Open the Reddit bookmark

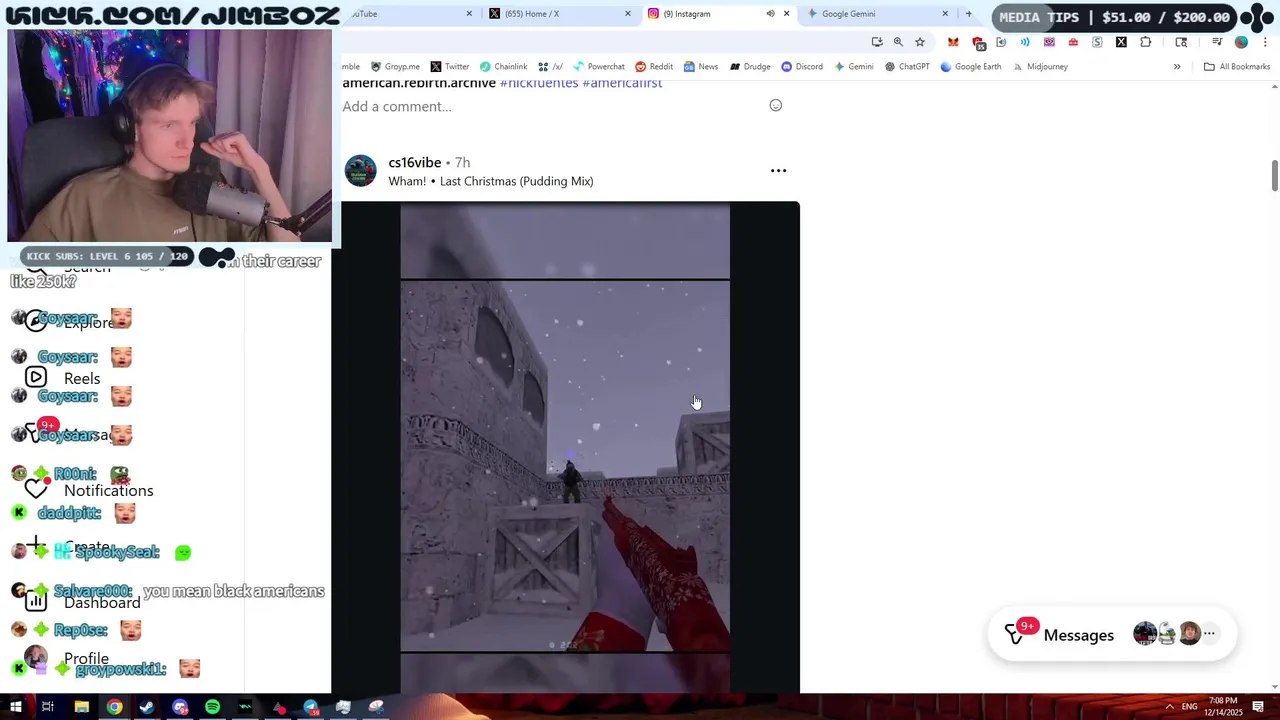654,67
